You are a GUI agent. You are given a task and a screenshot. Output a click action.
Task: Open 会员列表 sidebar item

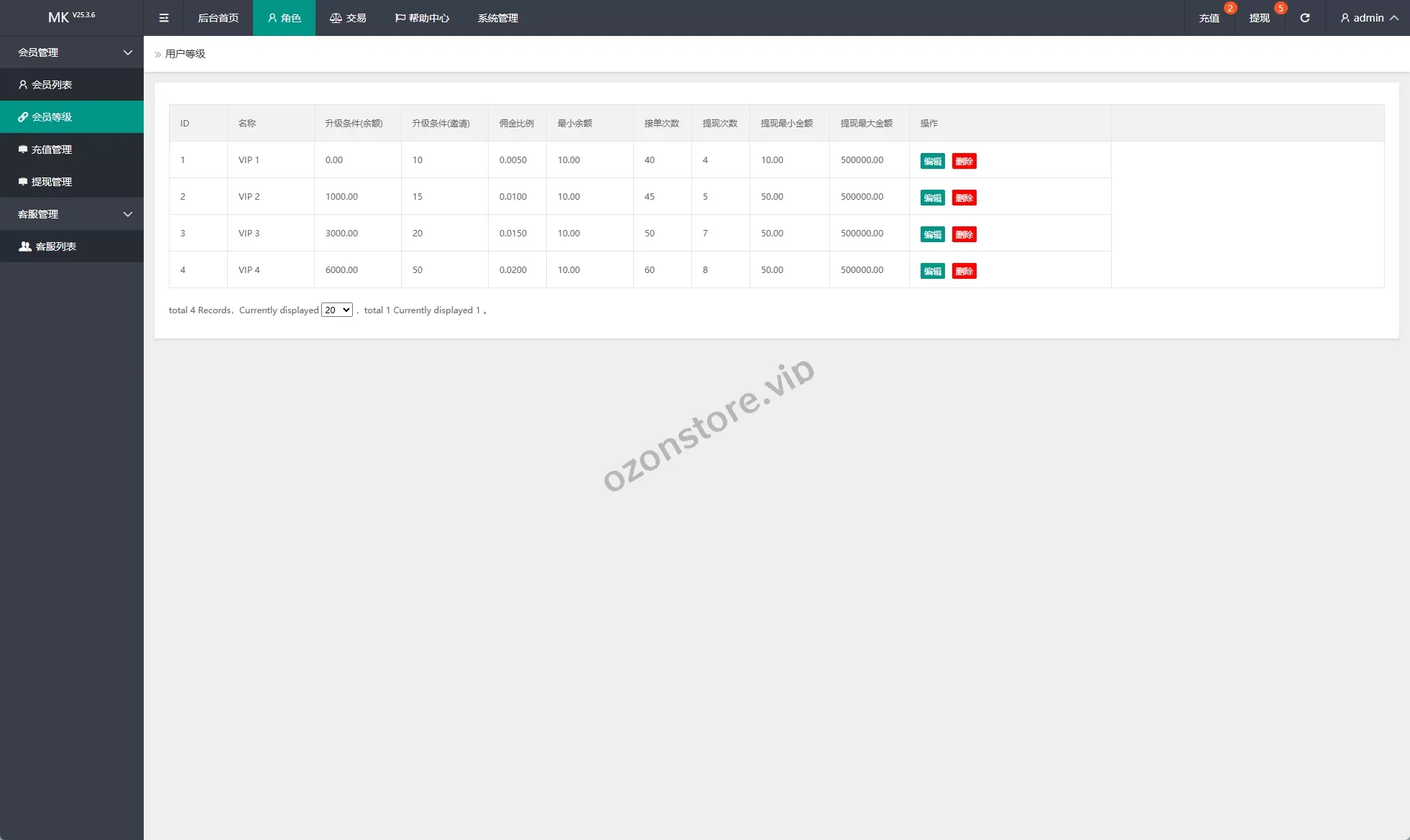click(x=52, y=85)
